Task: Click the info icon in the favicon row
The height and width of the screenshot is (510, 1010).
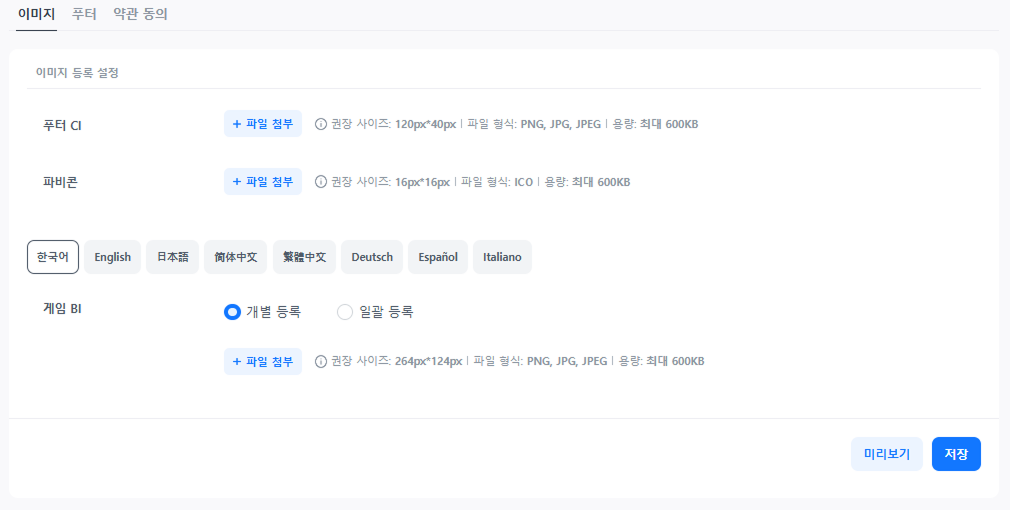Action: [321, 182]
